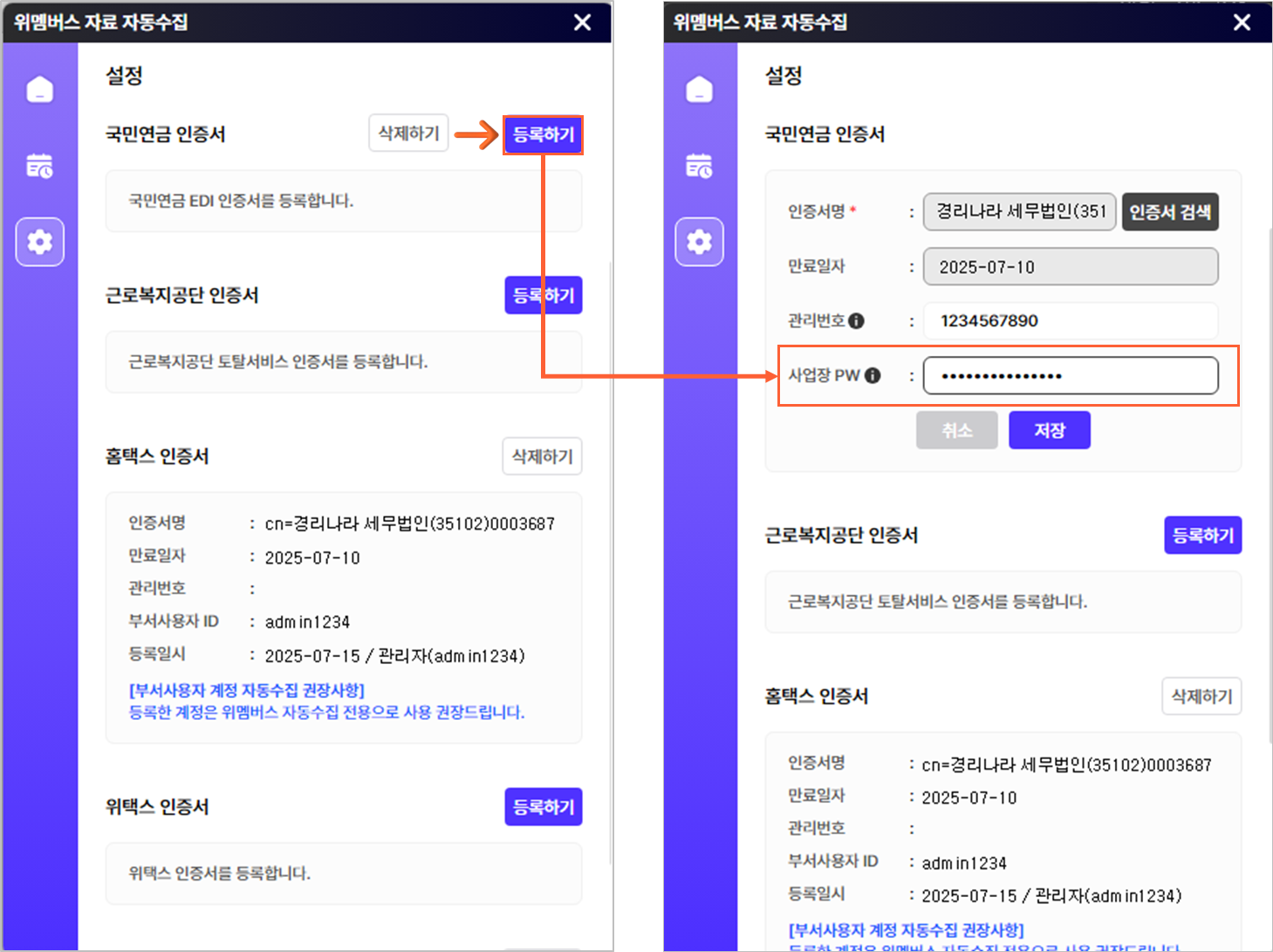Click 삭제하기 for 홈택스 인증서 in the left window

click(542, 456)
